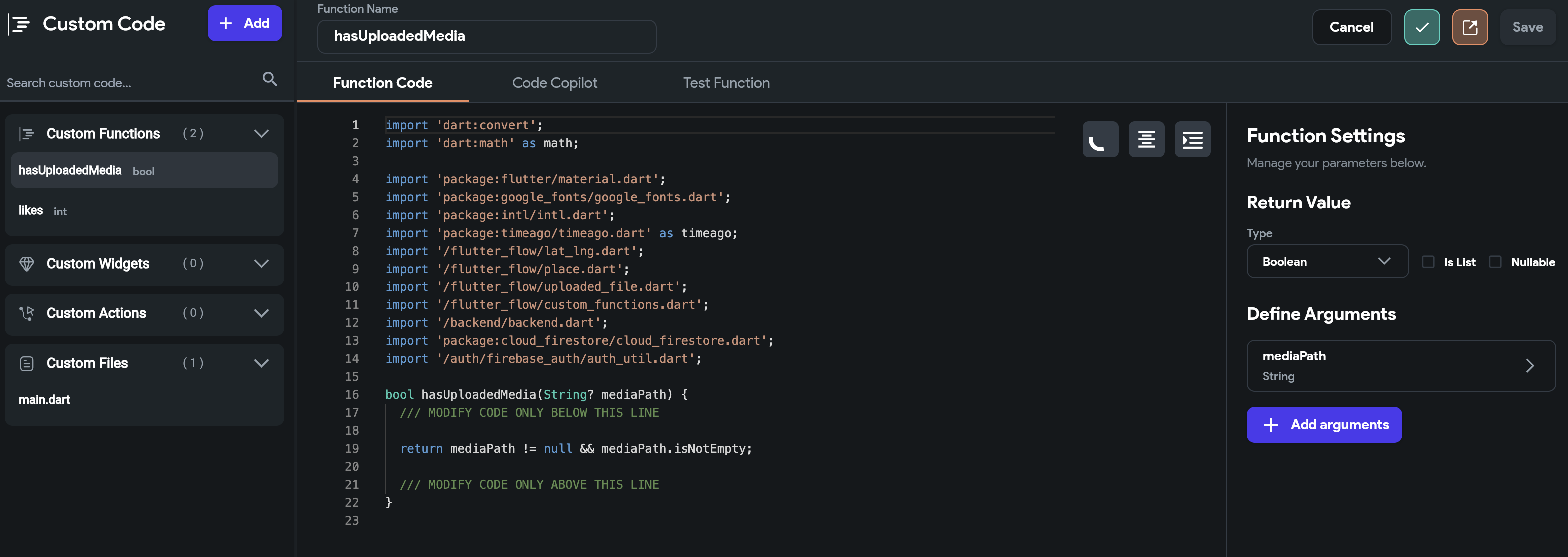Click the green checkmark validate button
This screenshot has height=557, width=1568.
pyautogui.click(x=1422, y=27)
